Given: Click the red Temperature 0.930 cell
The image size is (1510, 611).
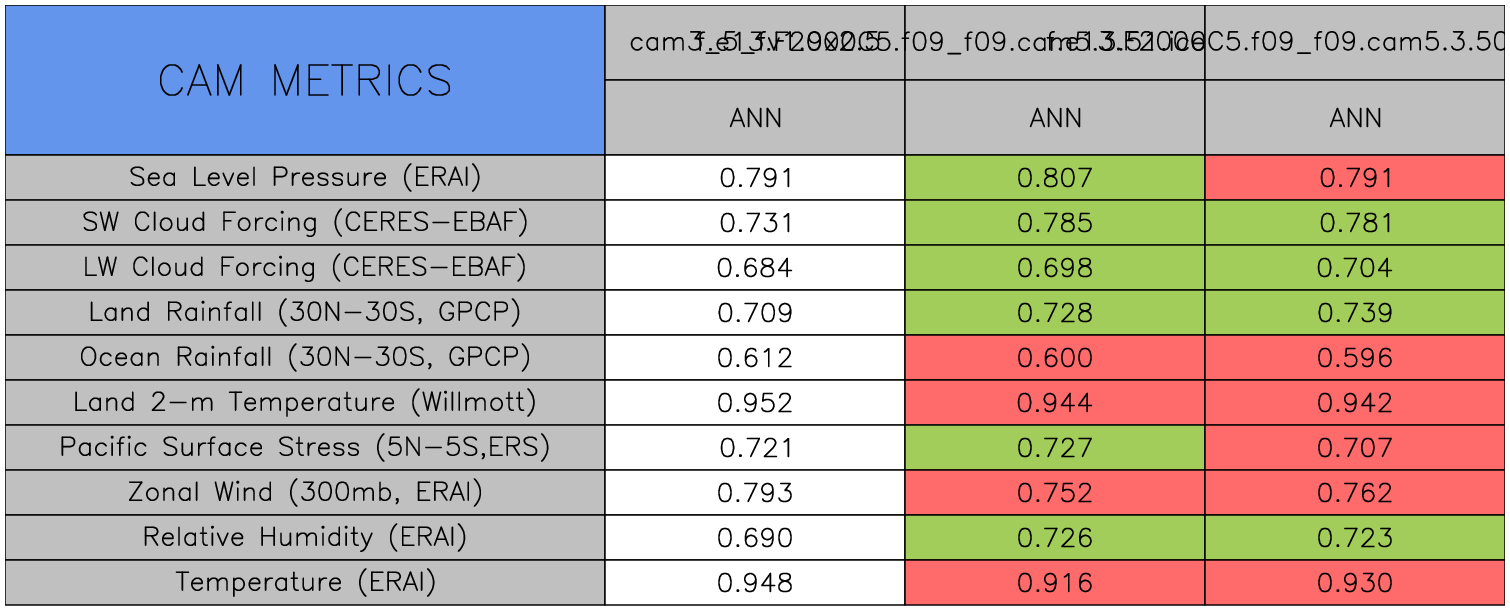Looking at the screenshot, I should (1355, 583).
